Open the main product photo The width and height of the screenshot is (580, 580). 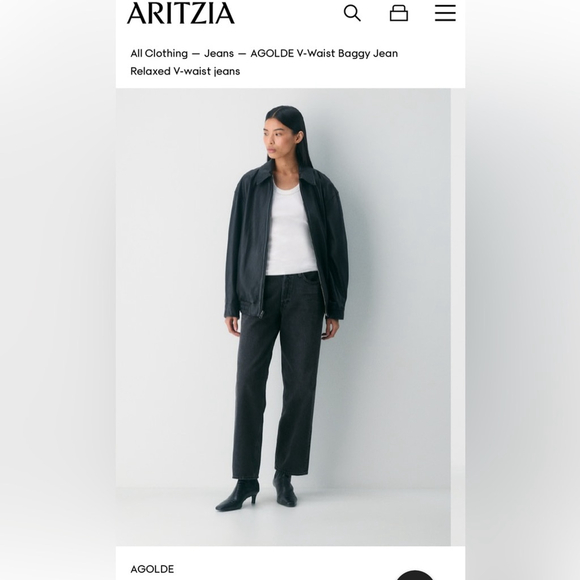point(283,317)
